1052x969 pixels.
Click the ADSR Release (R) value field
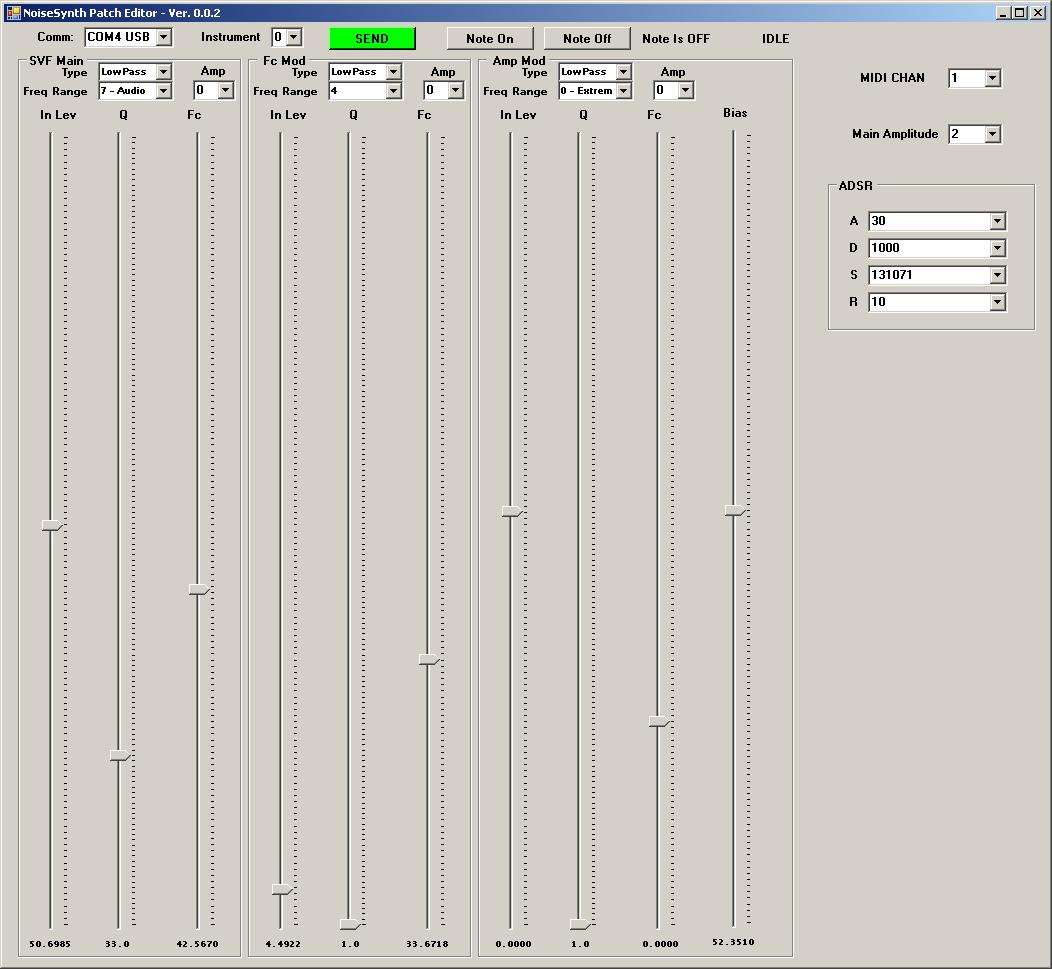click(928, 302)
